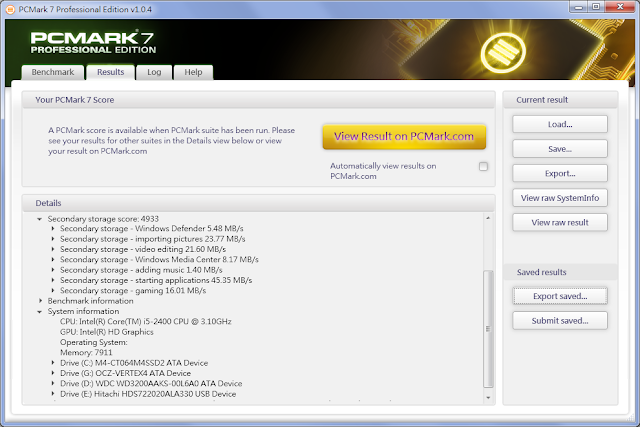Expand starting applications 45.35 MB/s row
Screen dimensions: 640x427
(53, 280)
